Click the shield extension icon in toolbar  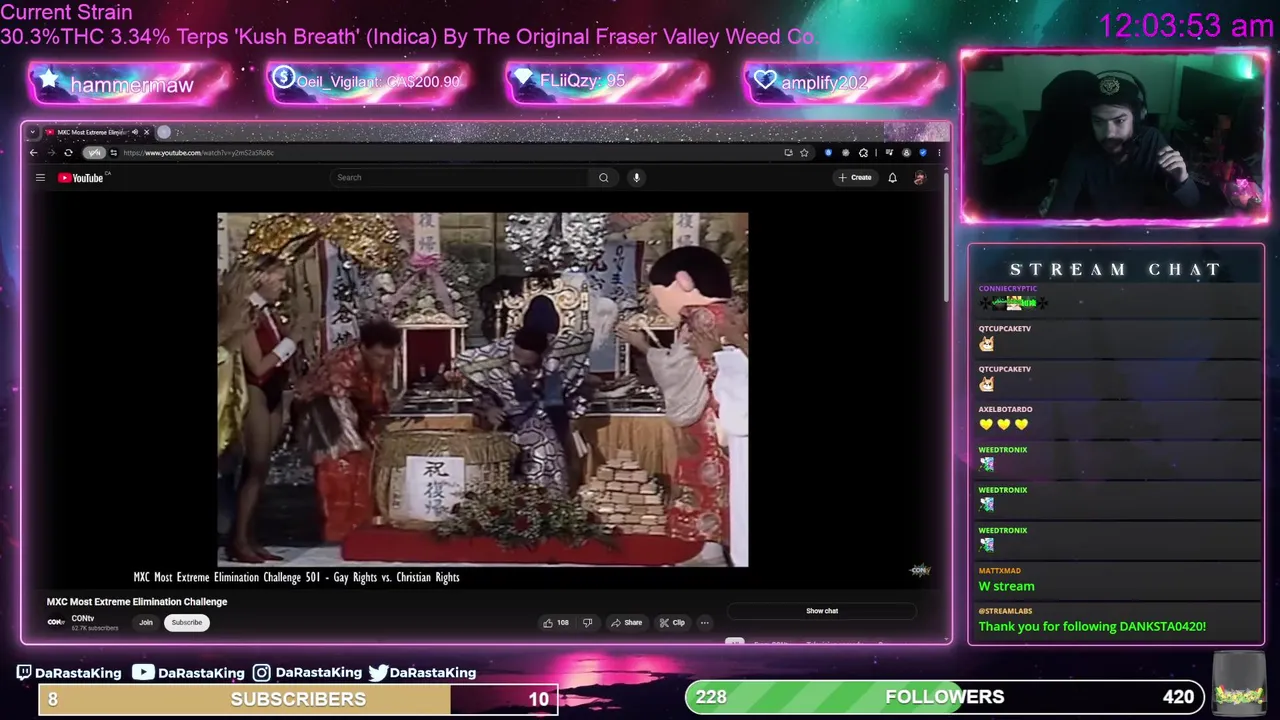click(828, 153)
